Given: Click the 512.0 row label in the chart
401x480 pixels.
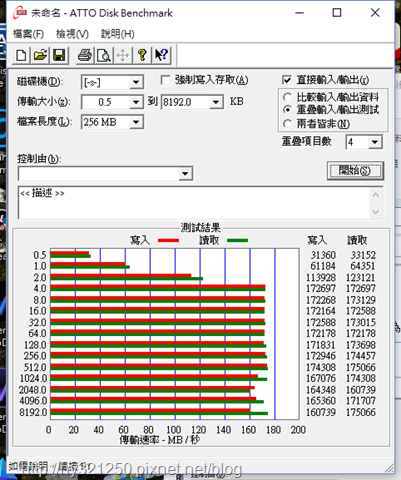Looking at the screenshot, I should (x=35, y=367).
